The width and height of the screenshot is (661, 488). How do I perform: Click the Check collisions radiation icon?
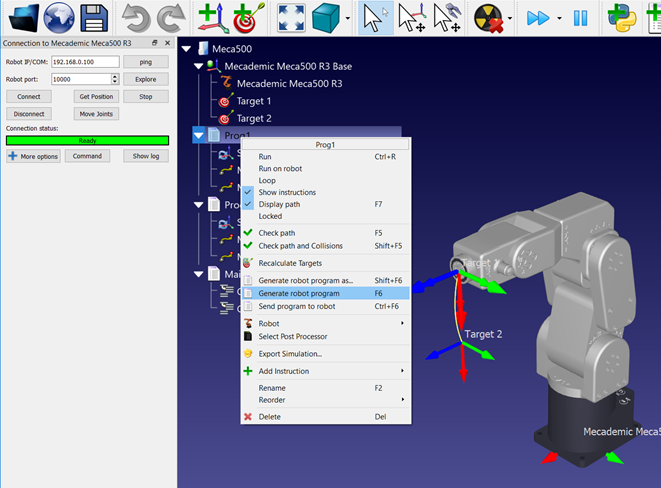(x=489, y=18)
